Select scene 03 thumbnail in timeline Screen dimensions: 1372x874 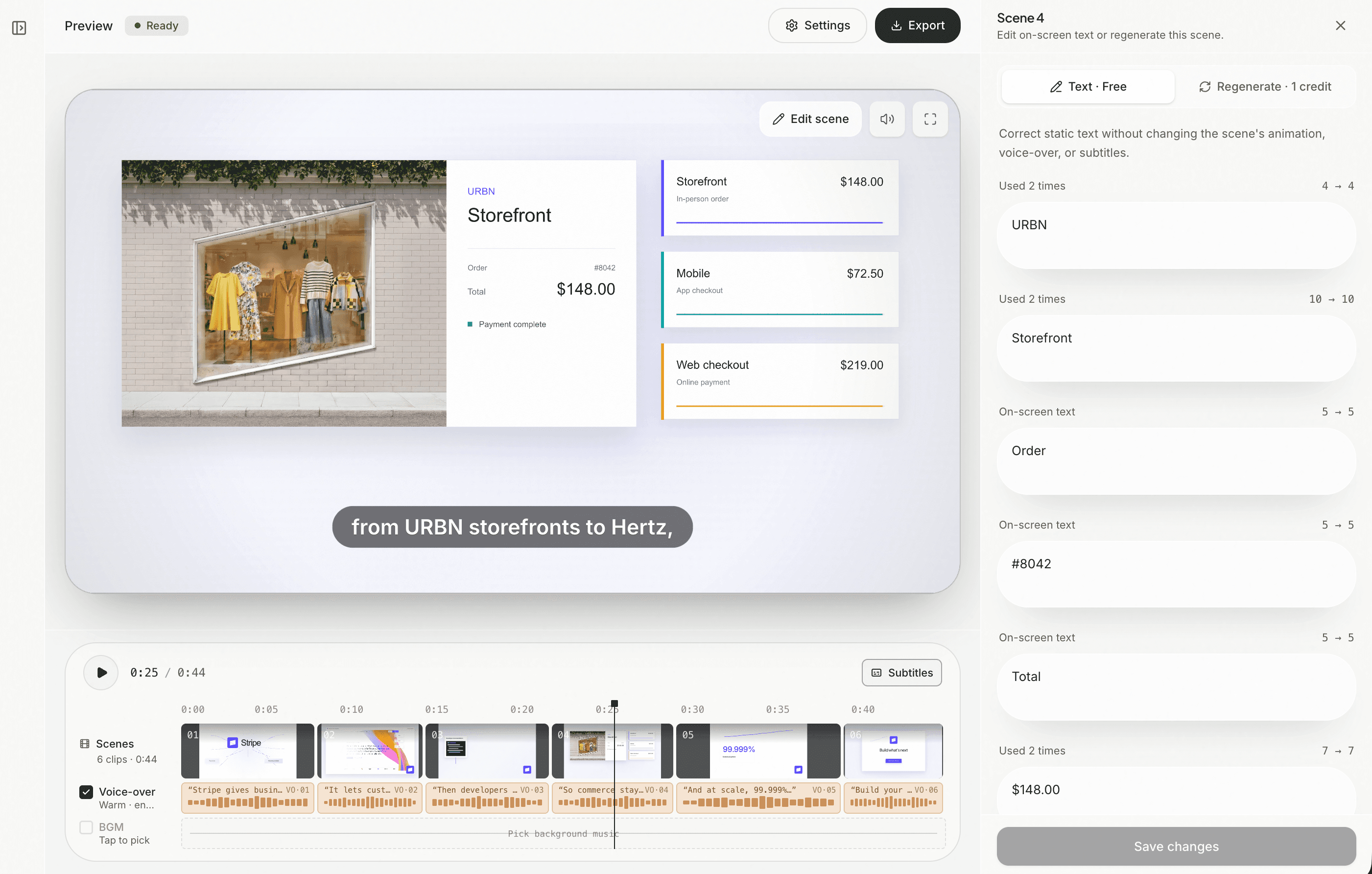point(487,751)
